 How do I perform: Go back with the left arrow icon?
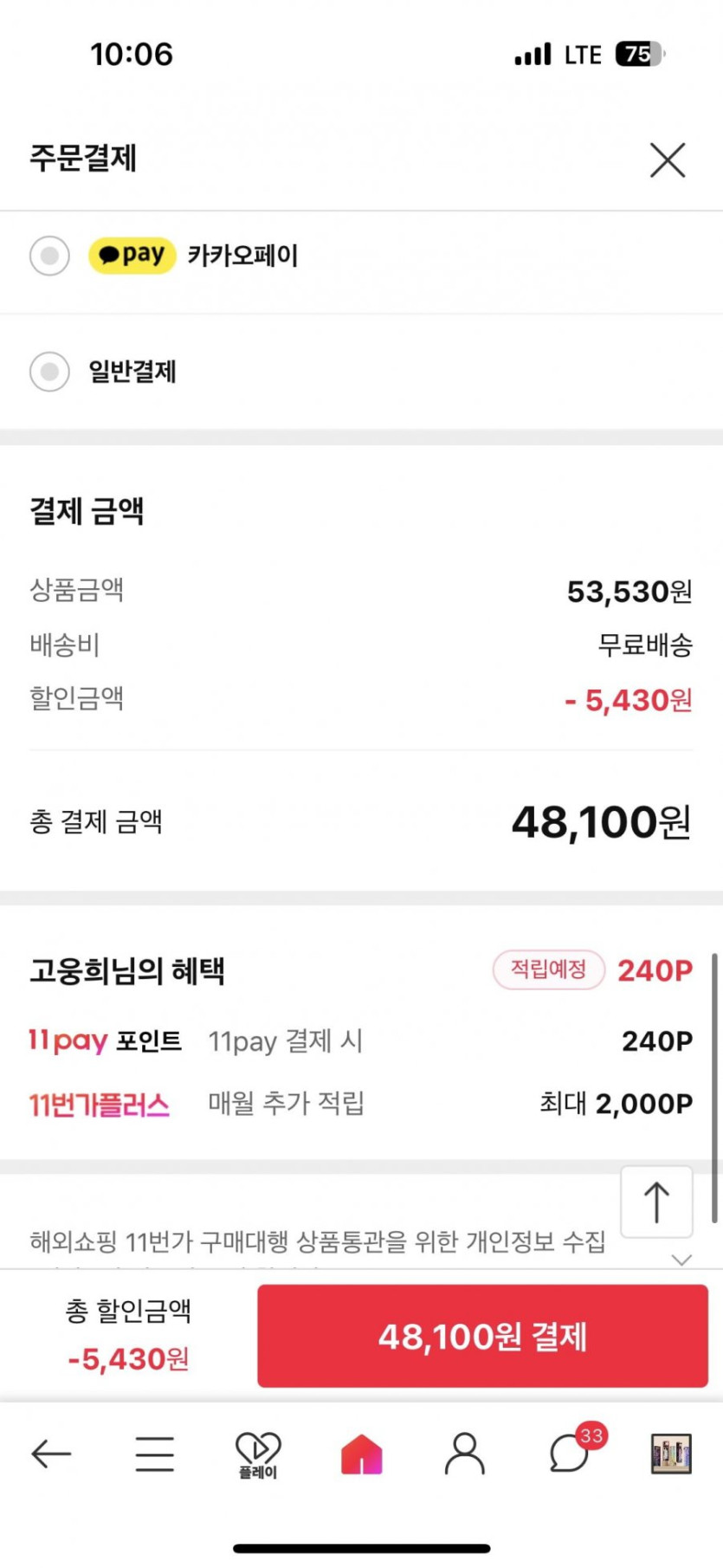point(51,1453)
